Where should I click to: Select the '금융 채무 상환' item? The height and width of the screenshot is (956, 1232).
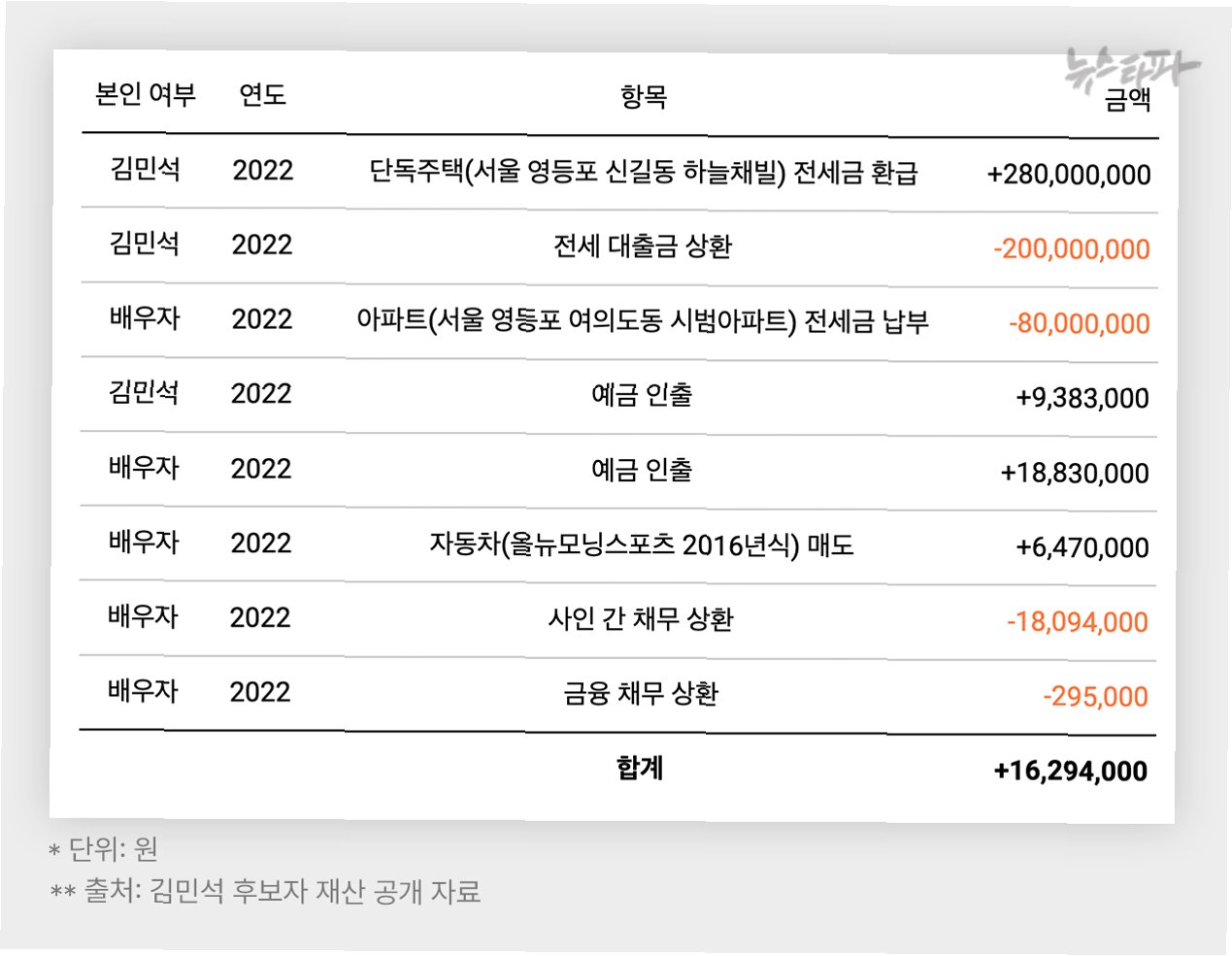click(x=641, y=693)
